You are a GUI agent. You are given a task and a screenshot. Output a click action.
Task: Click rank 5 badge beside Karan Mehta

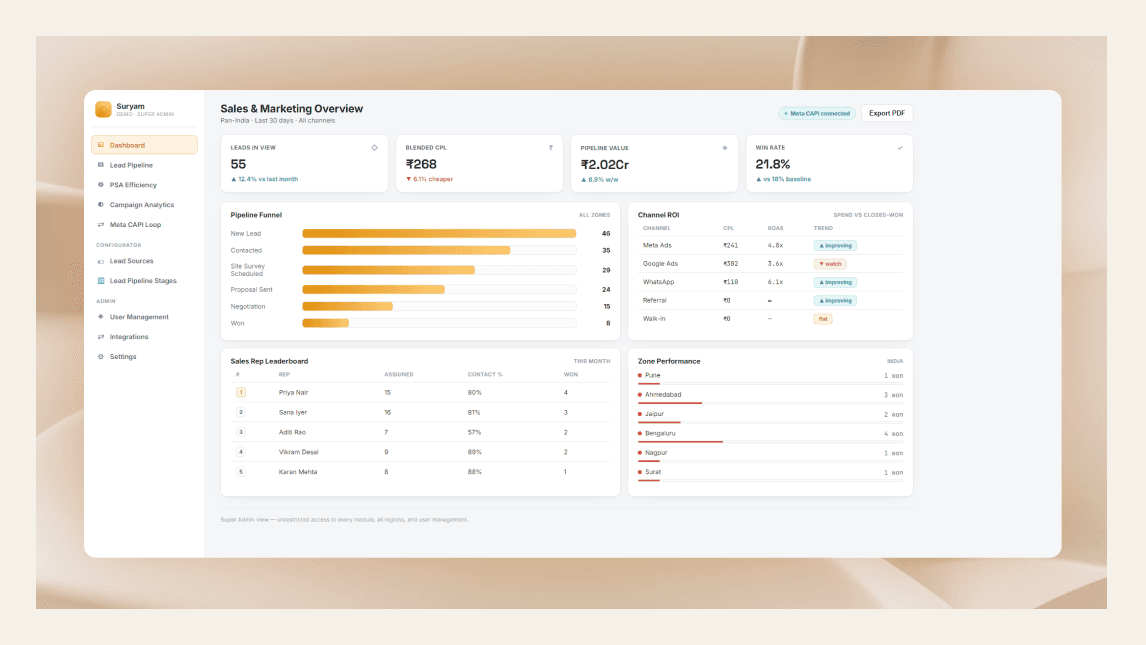coord(240,472)
